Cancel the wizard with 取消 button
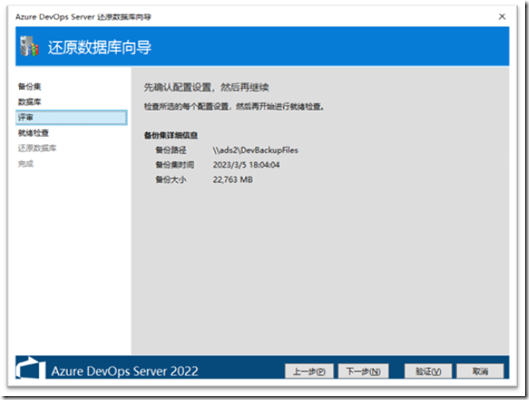 [480, 371]
